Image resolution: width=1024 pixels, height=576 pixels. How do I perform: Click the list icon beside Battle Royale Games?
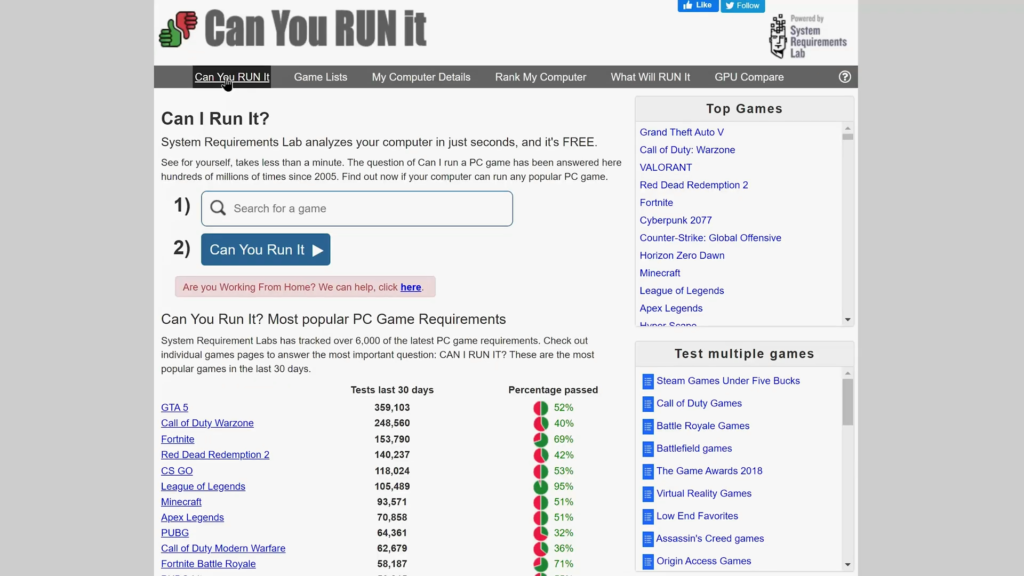[x=647, y=426]
